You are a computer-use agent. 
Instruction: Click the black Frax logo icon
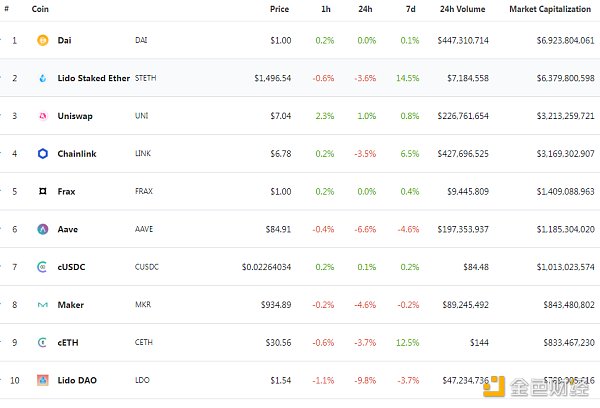[x=43, y=191]
